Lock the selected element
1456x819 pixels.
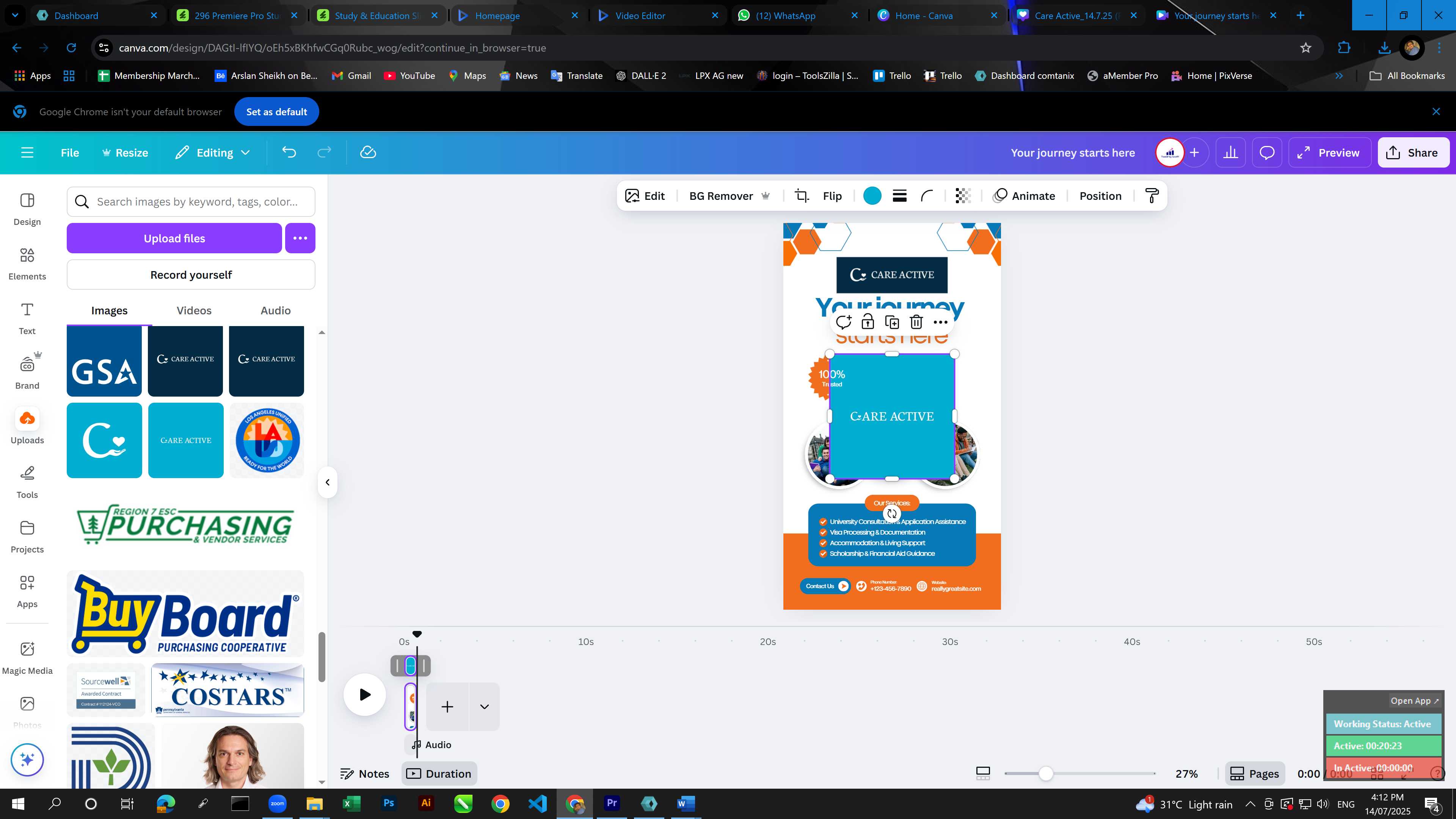tap(868, 322)
